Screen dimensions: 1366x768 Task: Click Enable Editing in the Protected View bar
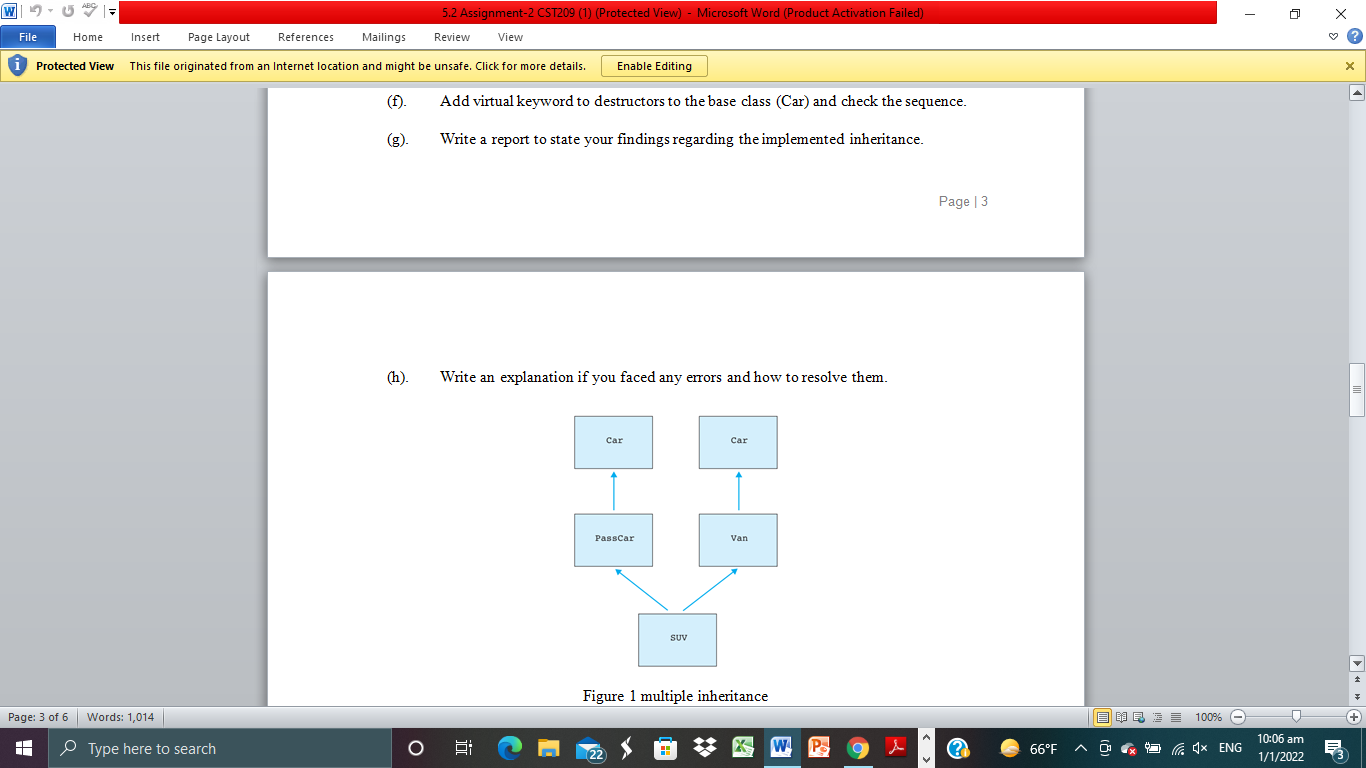point(654,65)
